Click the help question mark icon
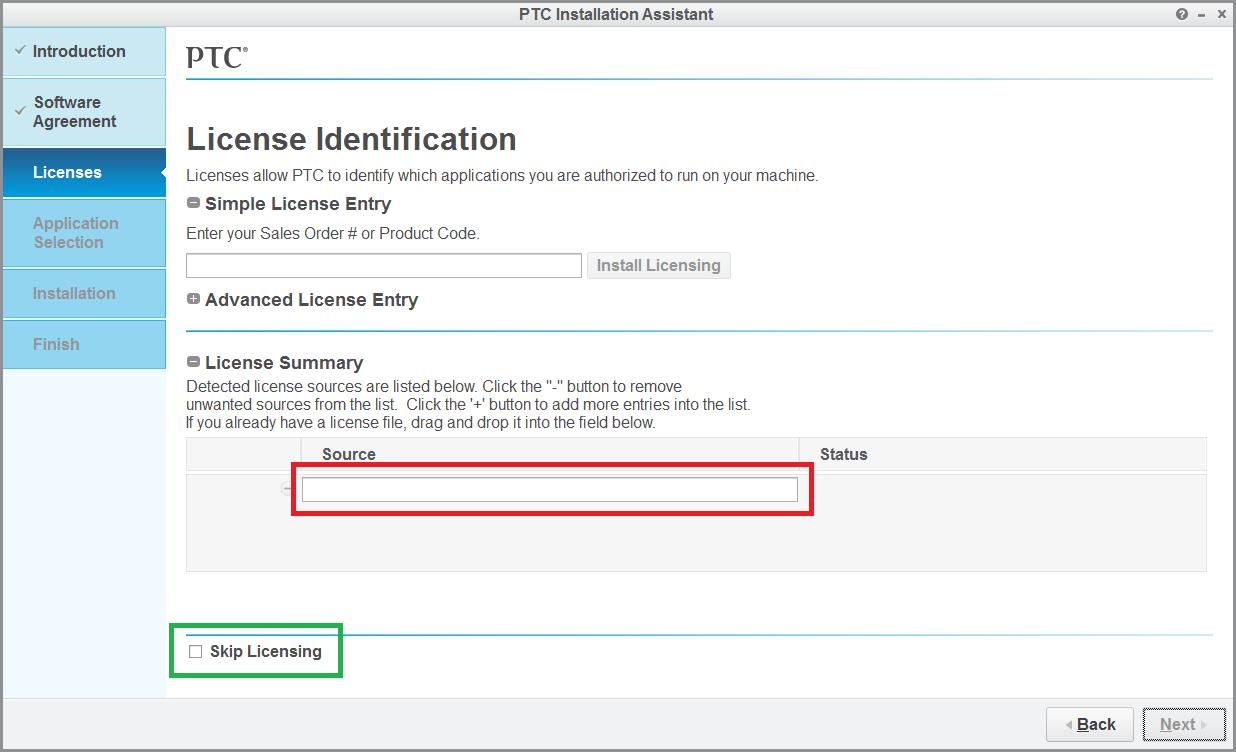The image size is (1236, 752). point(1182,14)
